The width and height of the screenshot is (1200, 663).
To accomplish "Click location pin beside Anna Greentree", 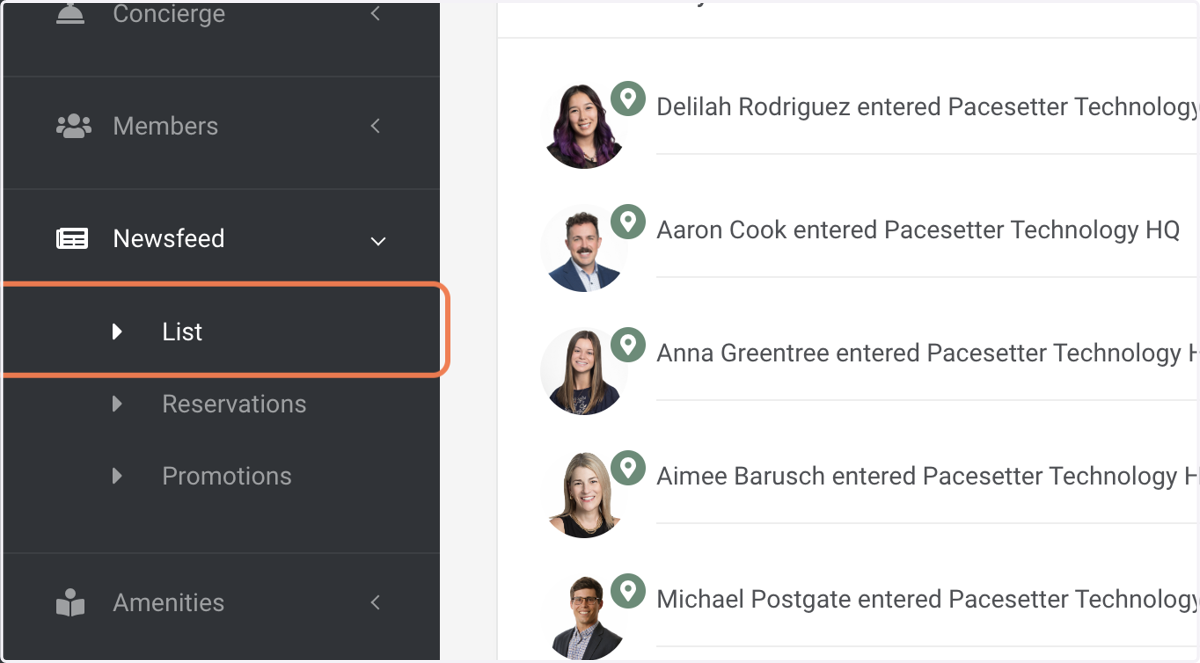I will tap(628, 344).
